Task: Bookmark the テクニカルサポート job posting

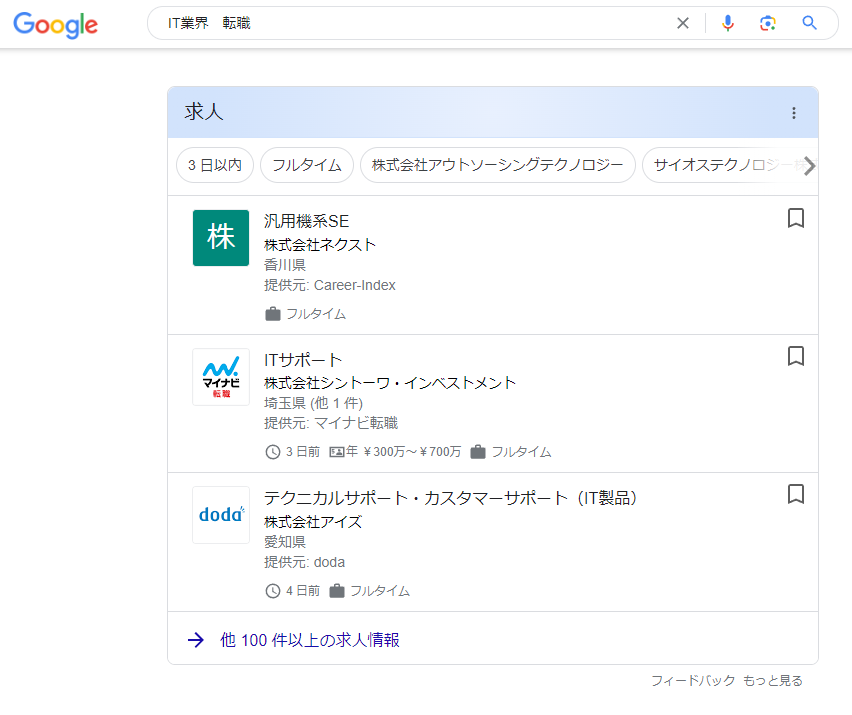Action: 796,494
